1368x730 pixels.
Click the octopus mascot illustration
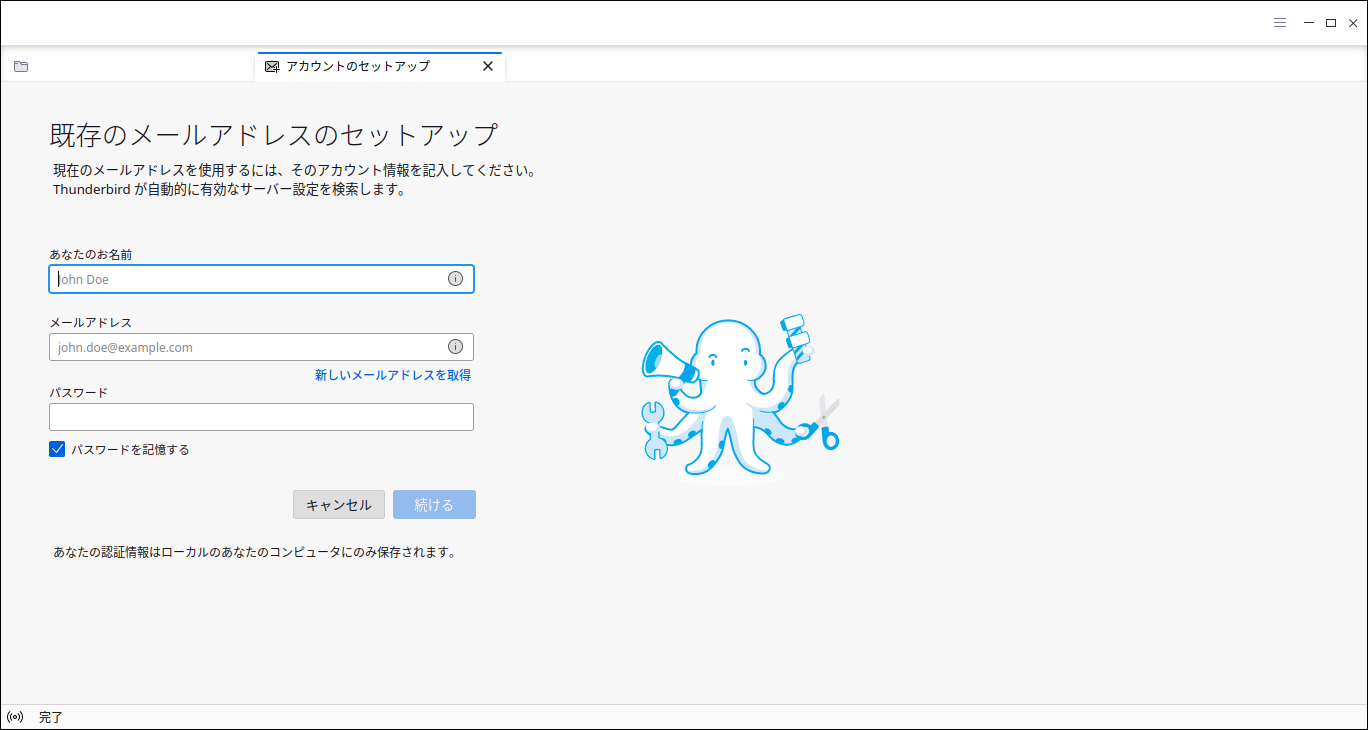[x=739, y=398]
